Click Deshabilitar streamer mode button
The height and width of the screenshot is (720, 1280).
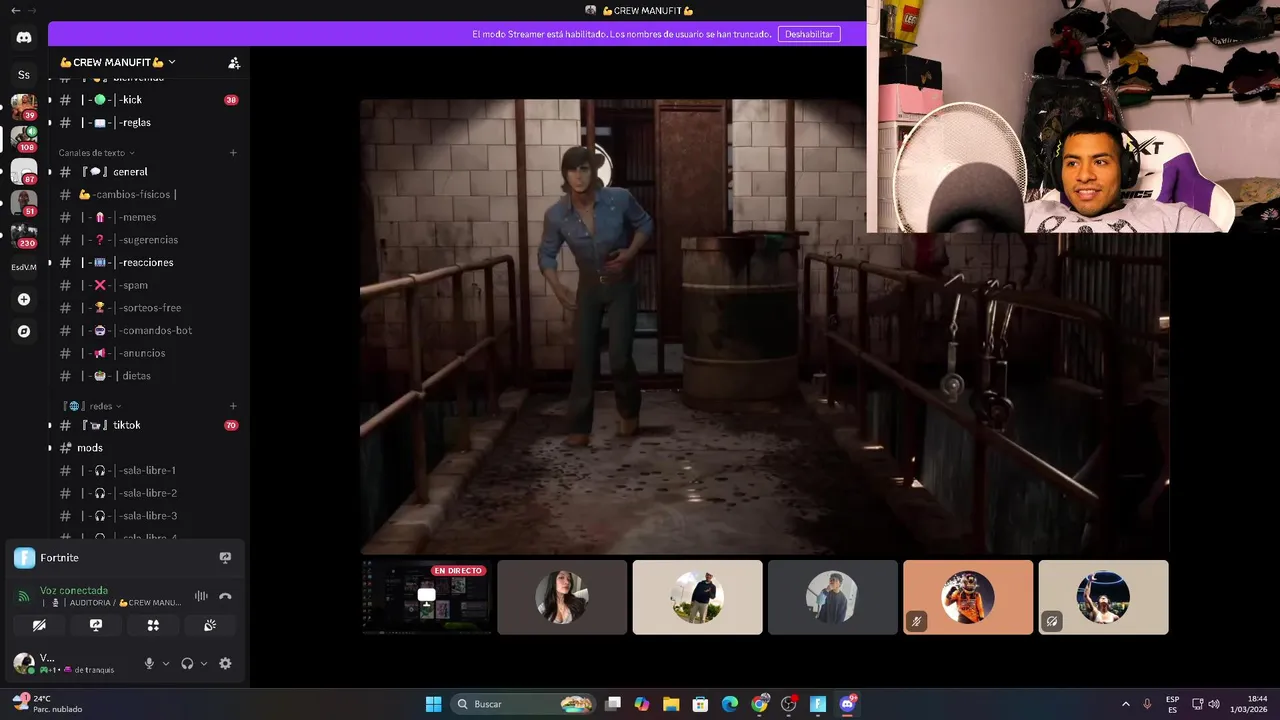click(x=809, y=34)
